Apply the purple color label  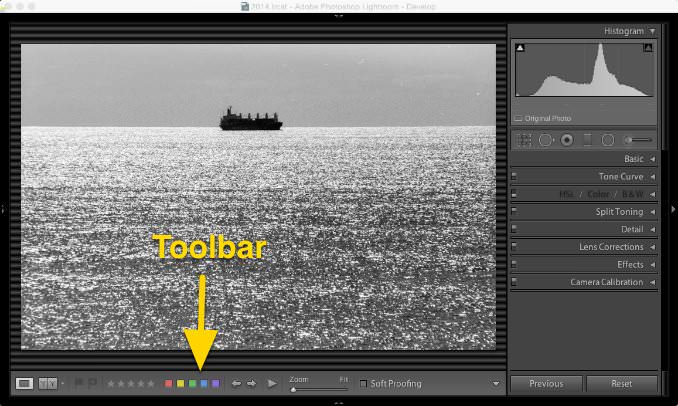click(216, 384)
